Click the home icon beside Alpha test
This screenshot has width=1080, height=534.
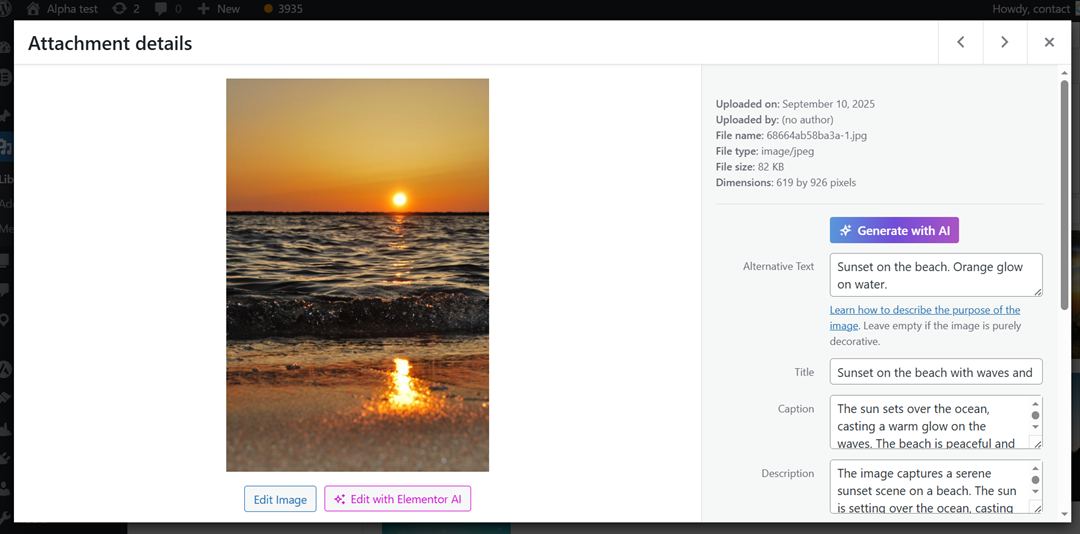33,9
